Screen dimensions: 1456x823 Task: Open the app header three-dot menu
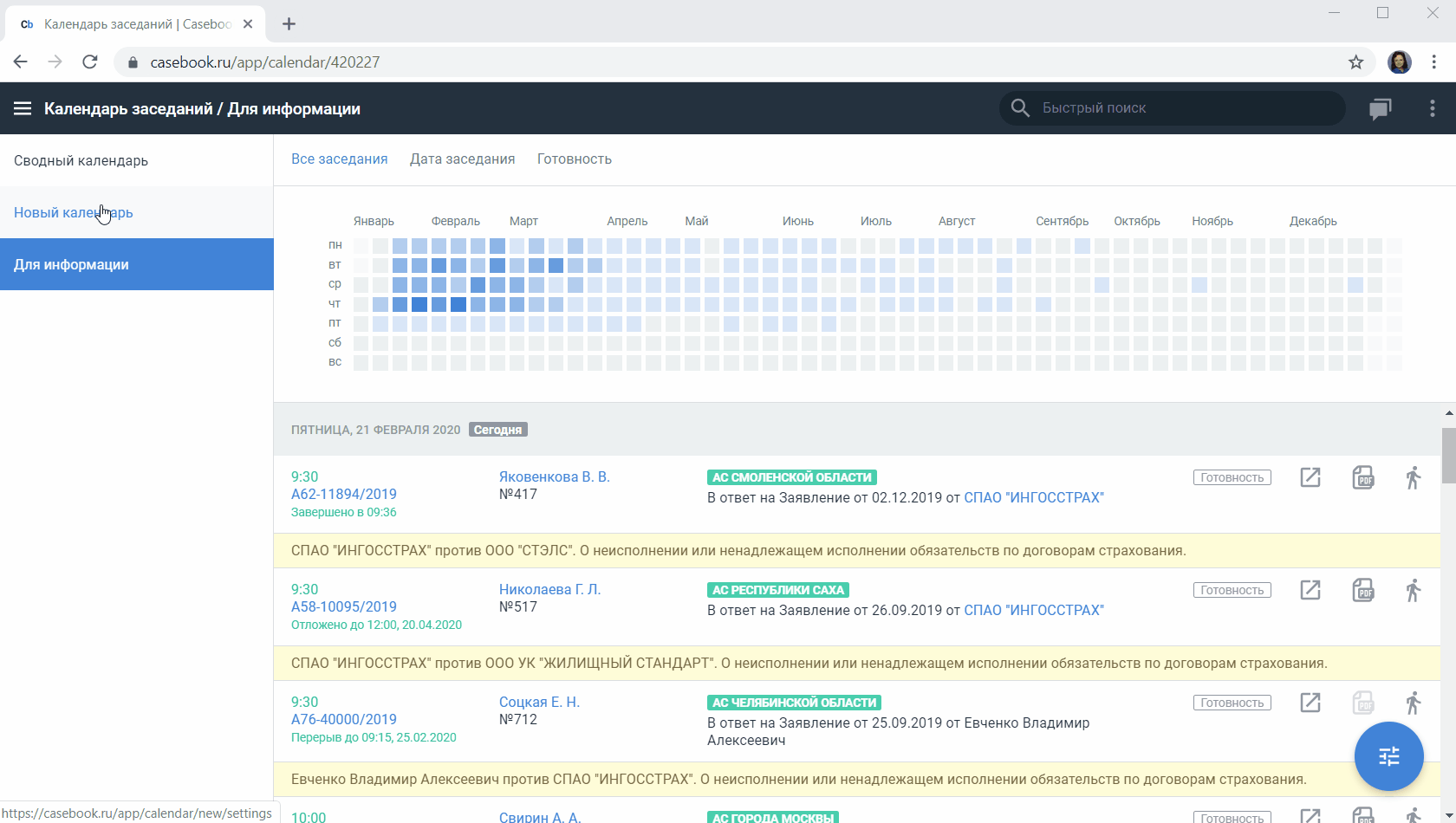(x=1432, y=108)
